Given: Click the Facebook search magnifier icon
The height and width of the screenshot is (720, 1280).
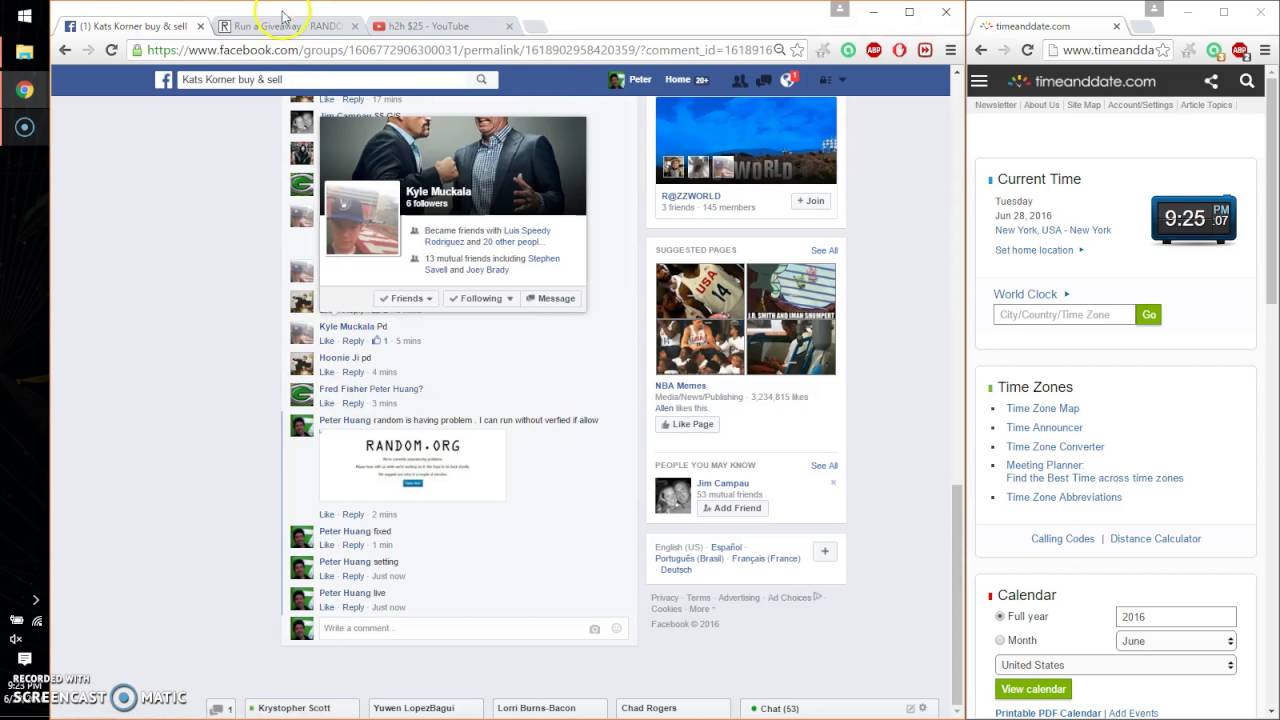Looking at the screenshot, I should [x=481, y=80].
